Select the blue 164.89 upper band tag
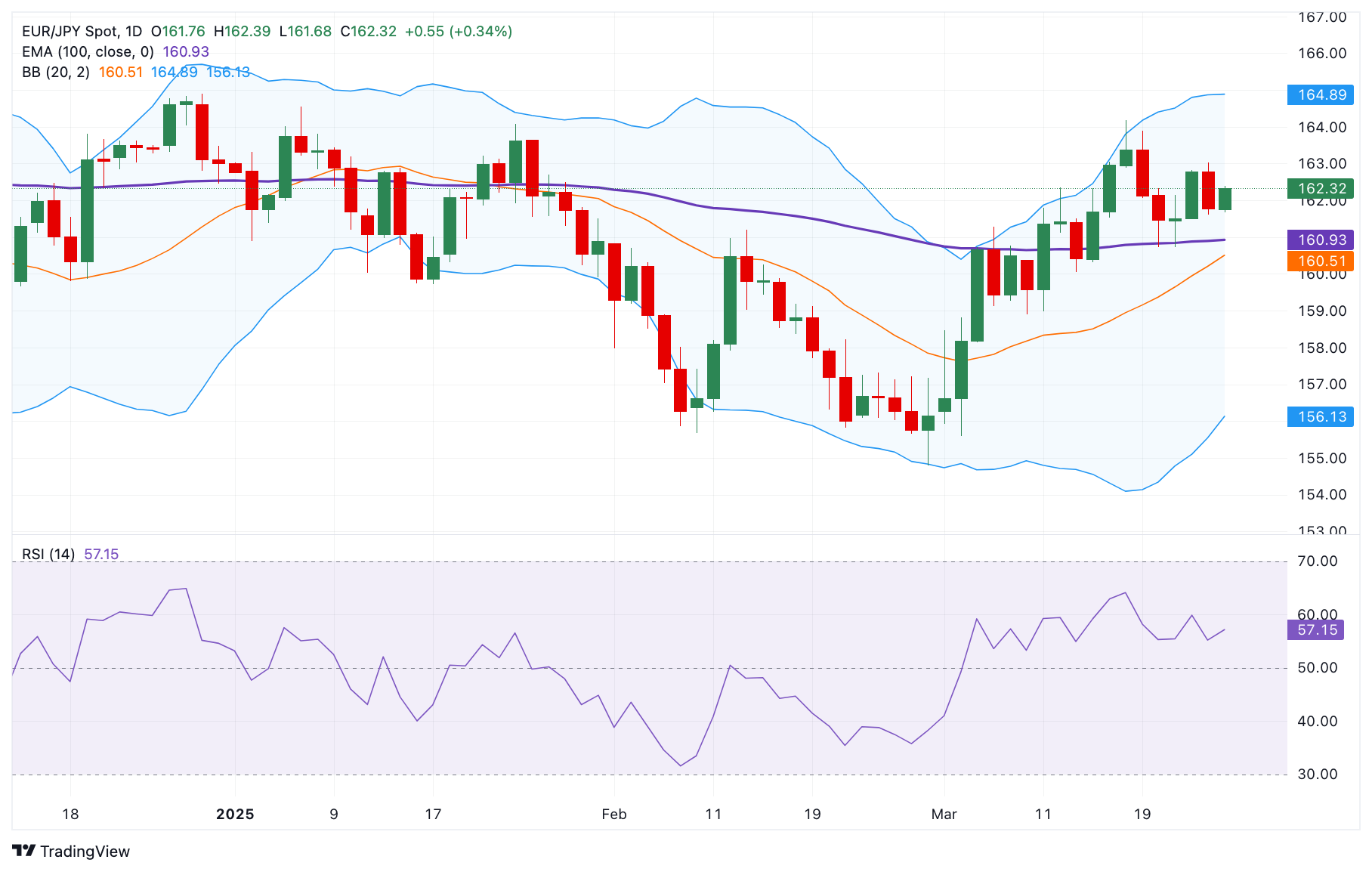 1321,95
